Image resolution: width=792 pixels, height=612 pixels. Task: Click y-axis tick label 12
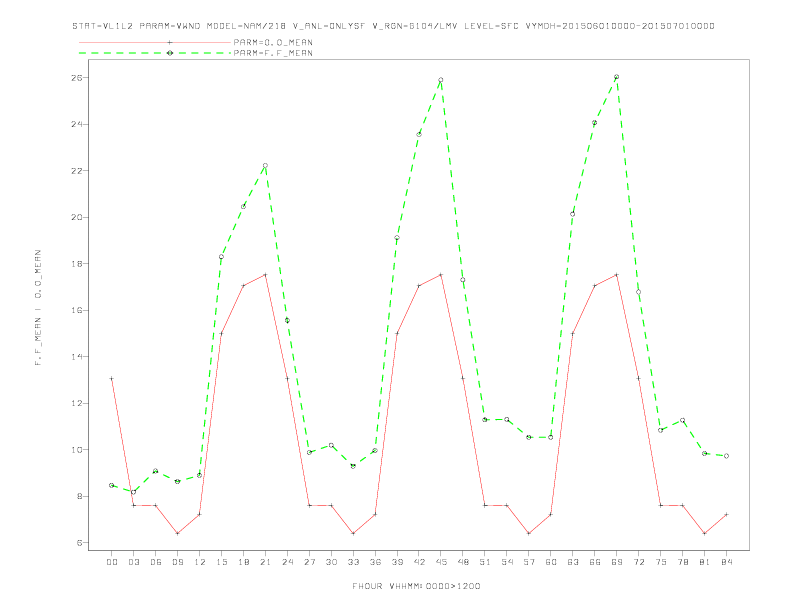pos(77,403)
